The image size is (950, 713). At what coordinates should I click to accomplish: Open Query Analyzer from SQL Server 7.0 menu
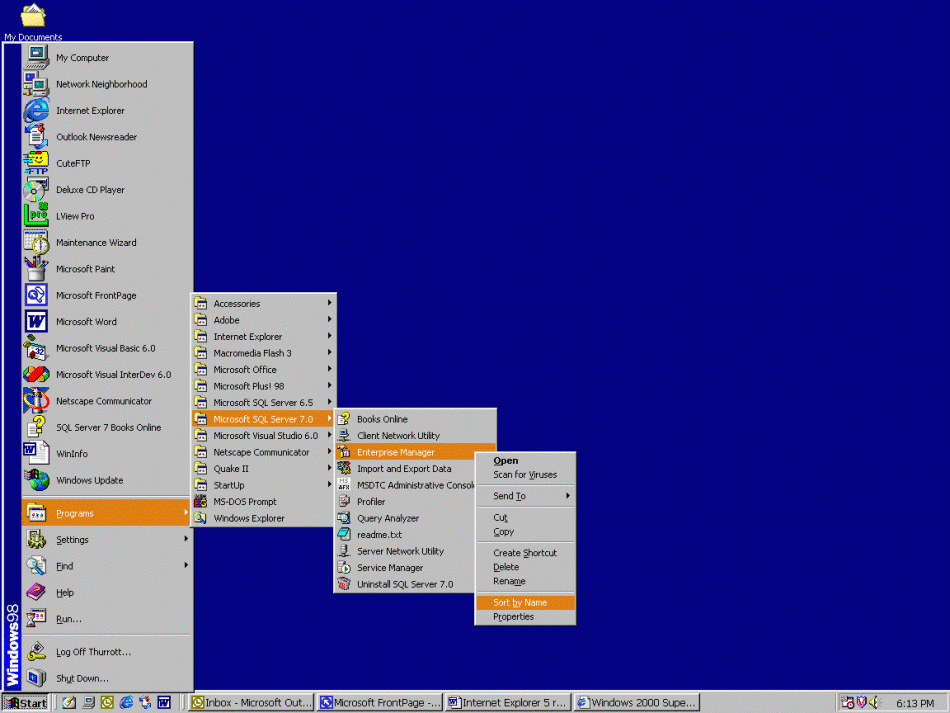click(388, 518)
